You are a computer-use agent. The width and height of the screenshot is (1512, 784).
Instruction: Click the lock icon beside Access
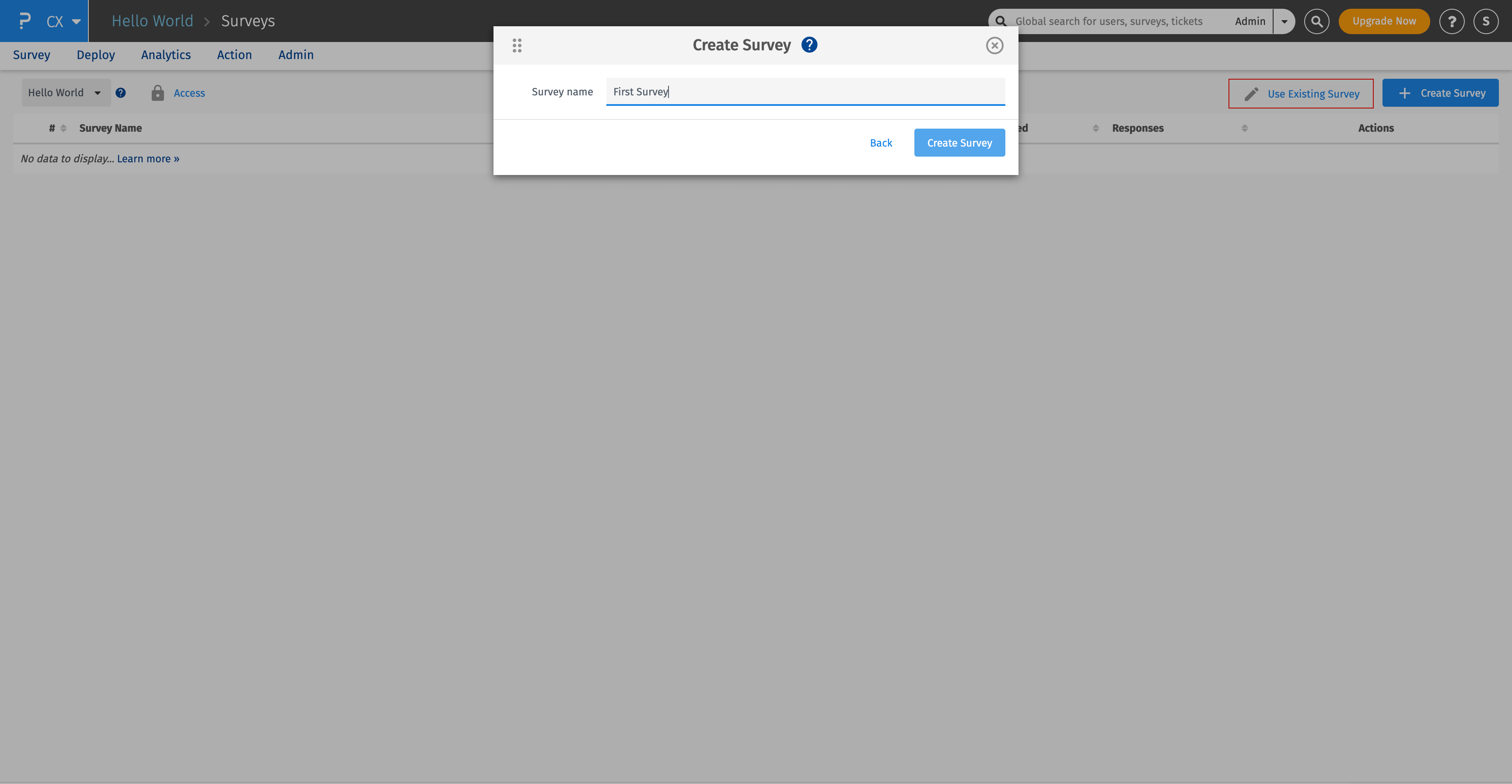(157, 93)
